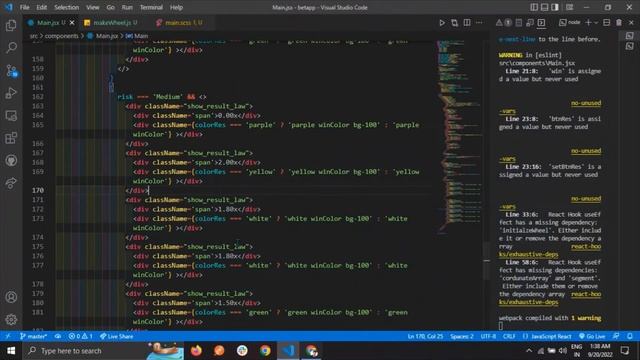Open notifications bell in status bar
The height and width of the screenshot is (360, 640).
pyautogui.click(x=630, y=336)
